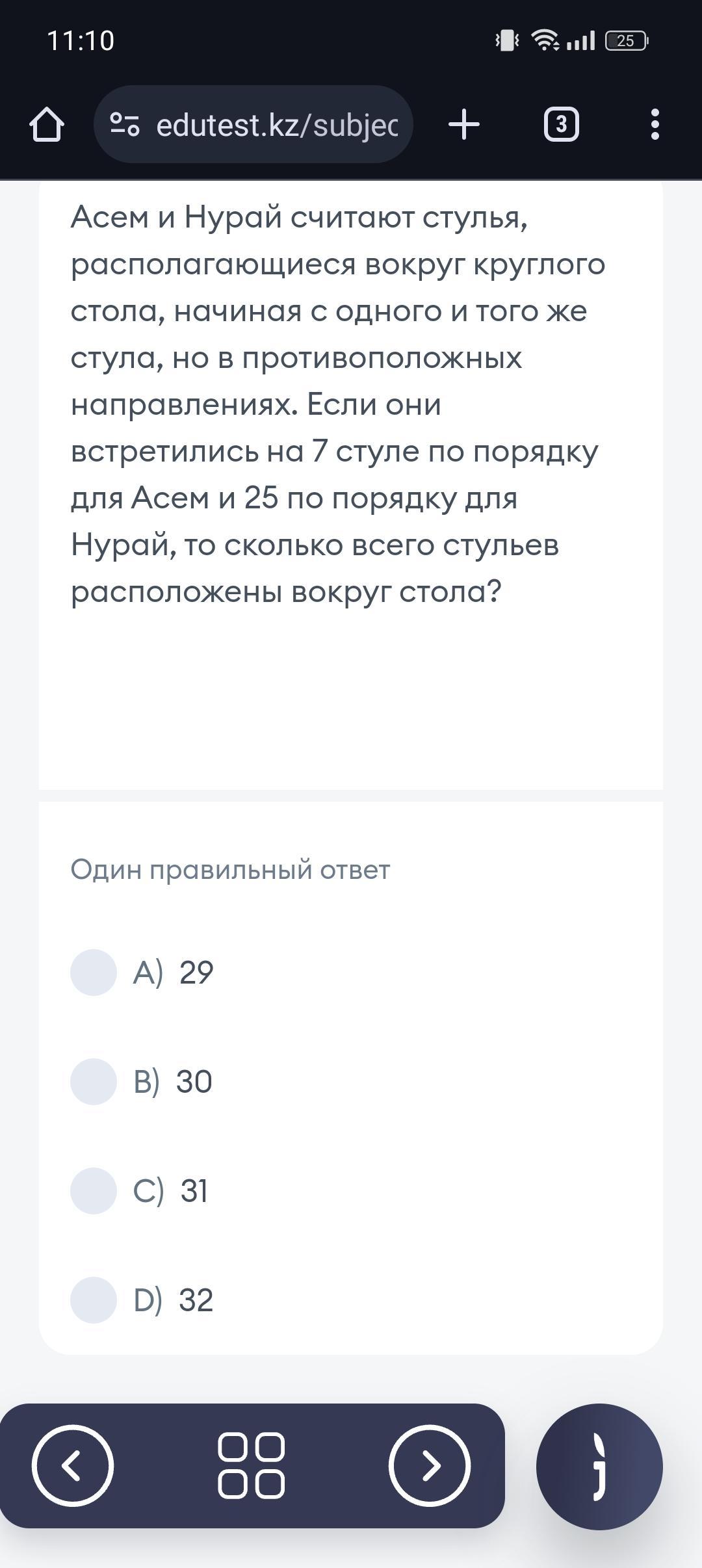Tap the browser home icon

(x=47, y=124)
